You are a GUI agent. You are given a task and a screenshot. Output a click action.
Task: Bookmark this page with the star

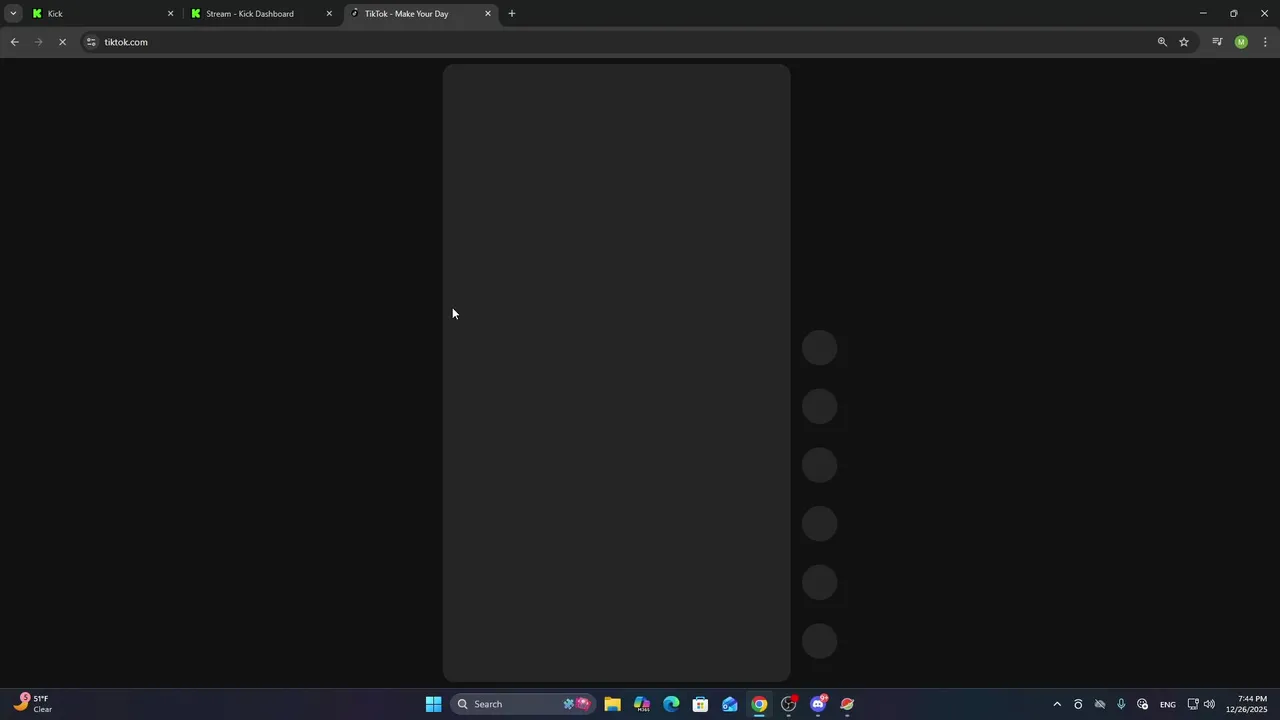pyautogui.click(x=1184, y=42)
